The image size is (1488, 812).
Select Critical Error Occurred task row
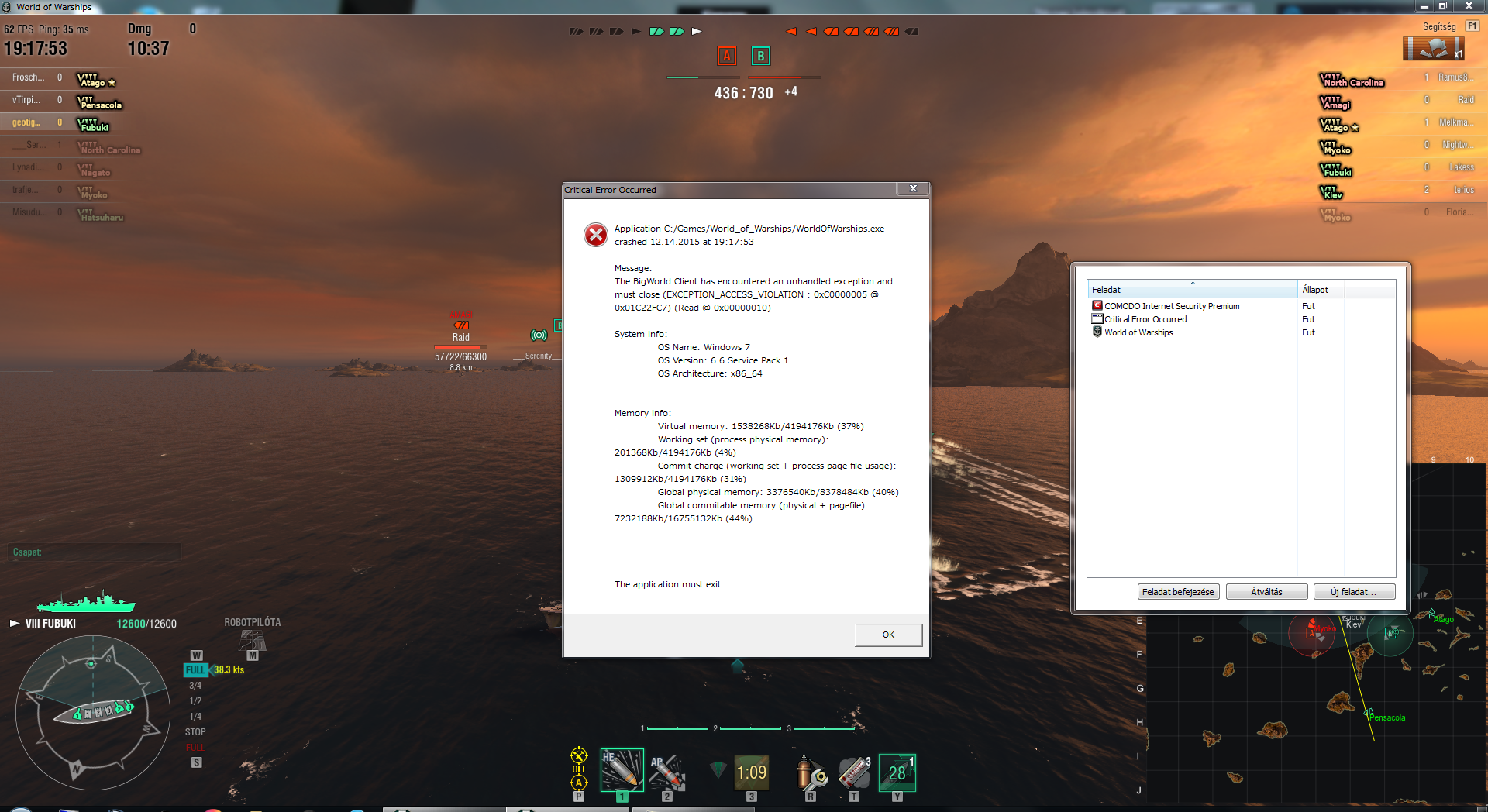[1241, 319]
